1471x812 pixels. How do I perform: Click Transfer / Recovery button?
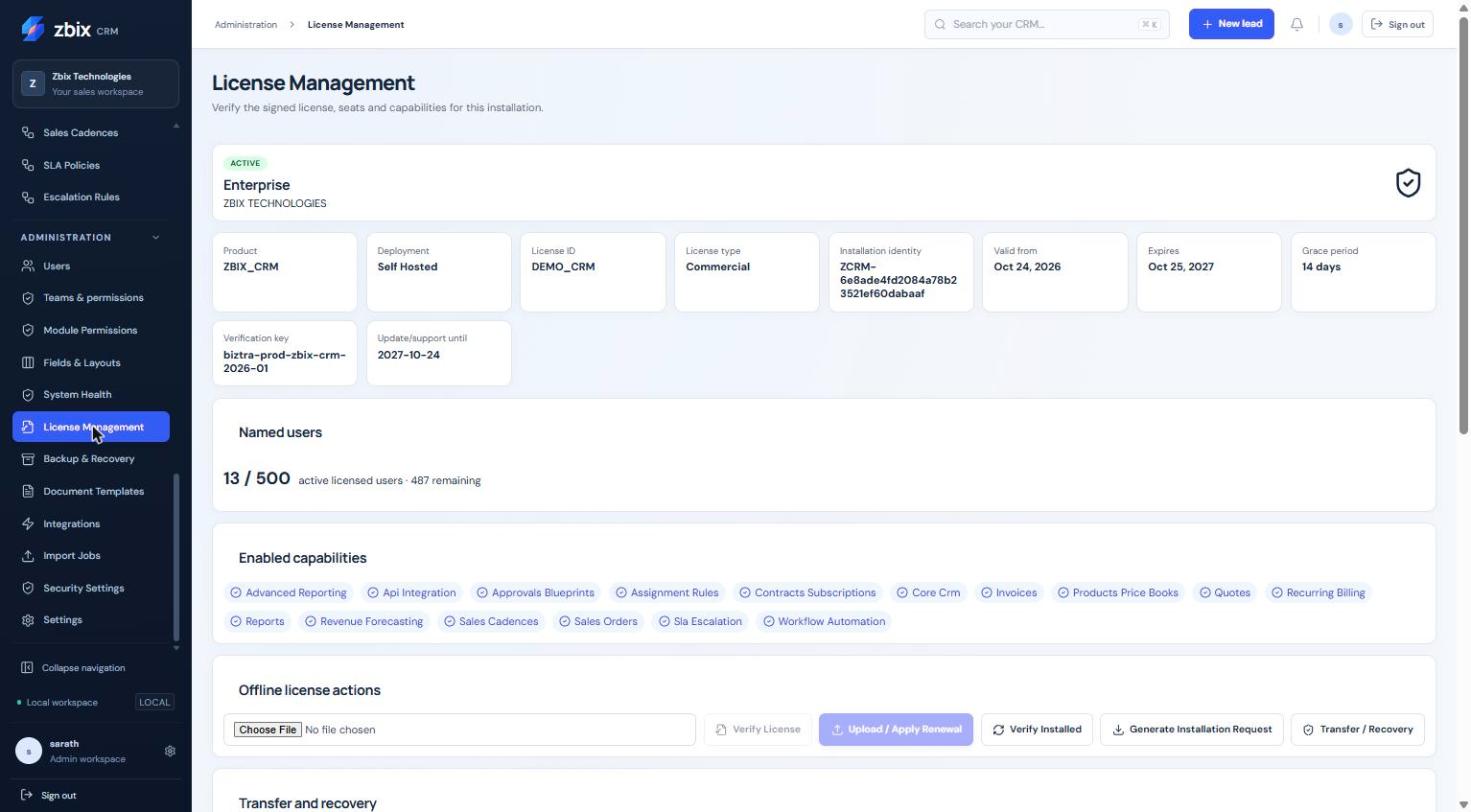point(1357,730)
